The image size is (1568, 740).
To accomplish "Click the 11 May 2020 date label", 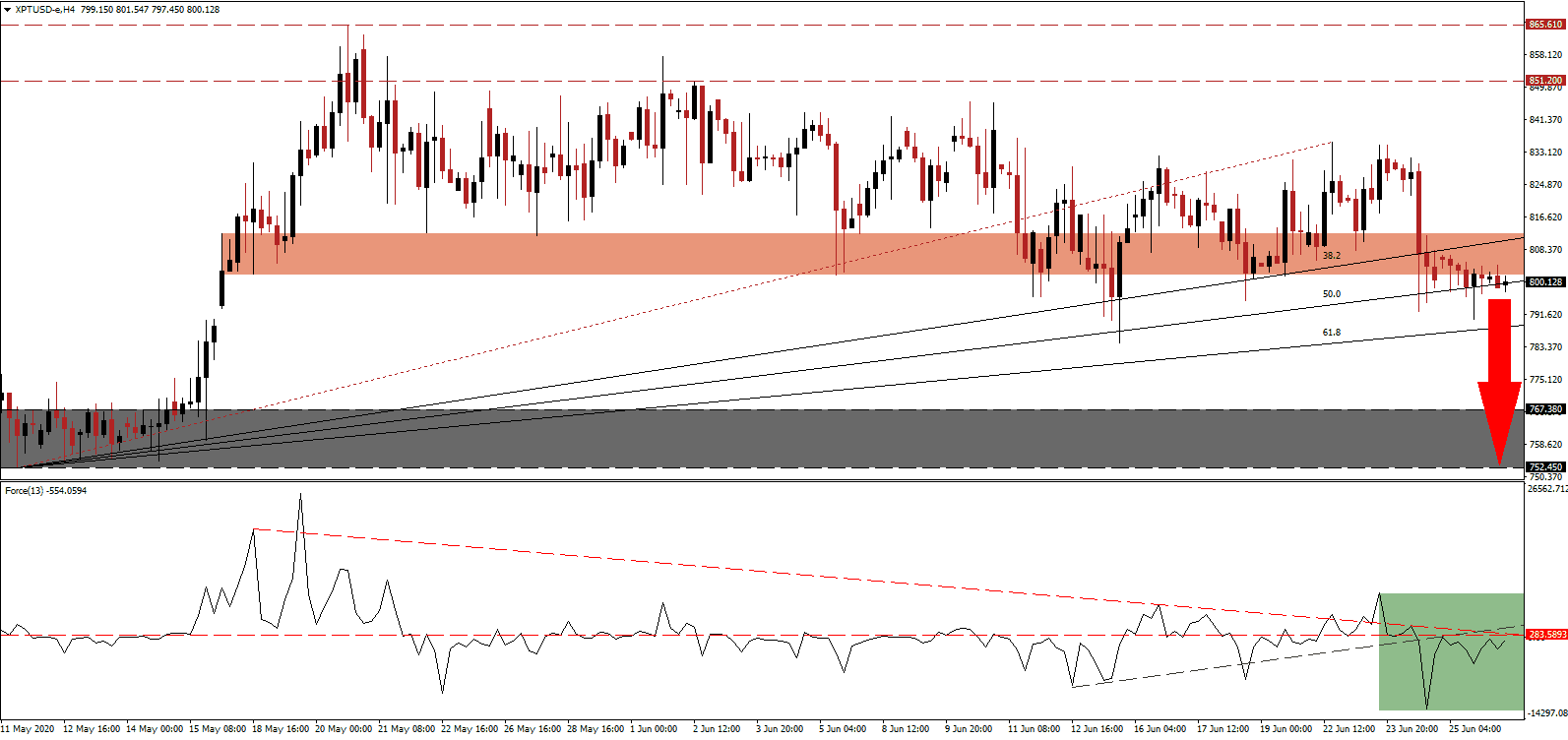I will coord(28,729).
